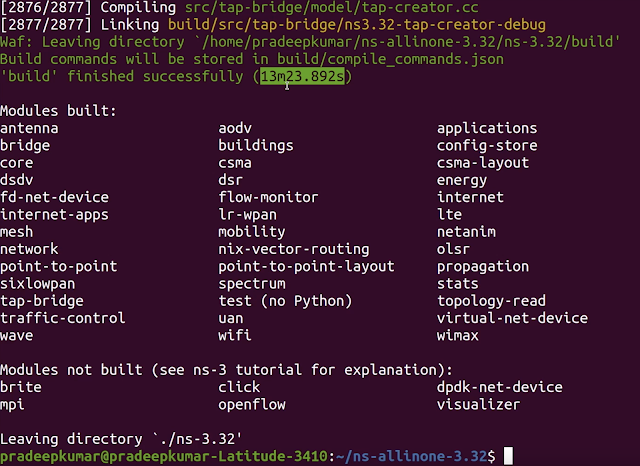The width and height of the screenshot is (640, 466).
Task: Click the tap-bridge module entry
Action: (x=42, y=301)
